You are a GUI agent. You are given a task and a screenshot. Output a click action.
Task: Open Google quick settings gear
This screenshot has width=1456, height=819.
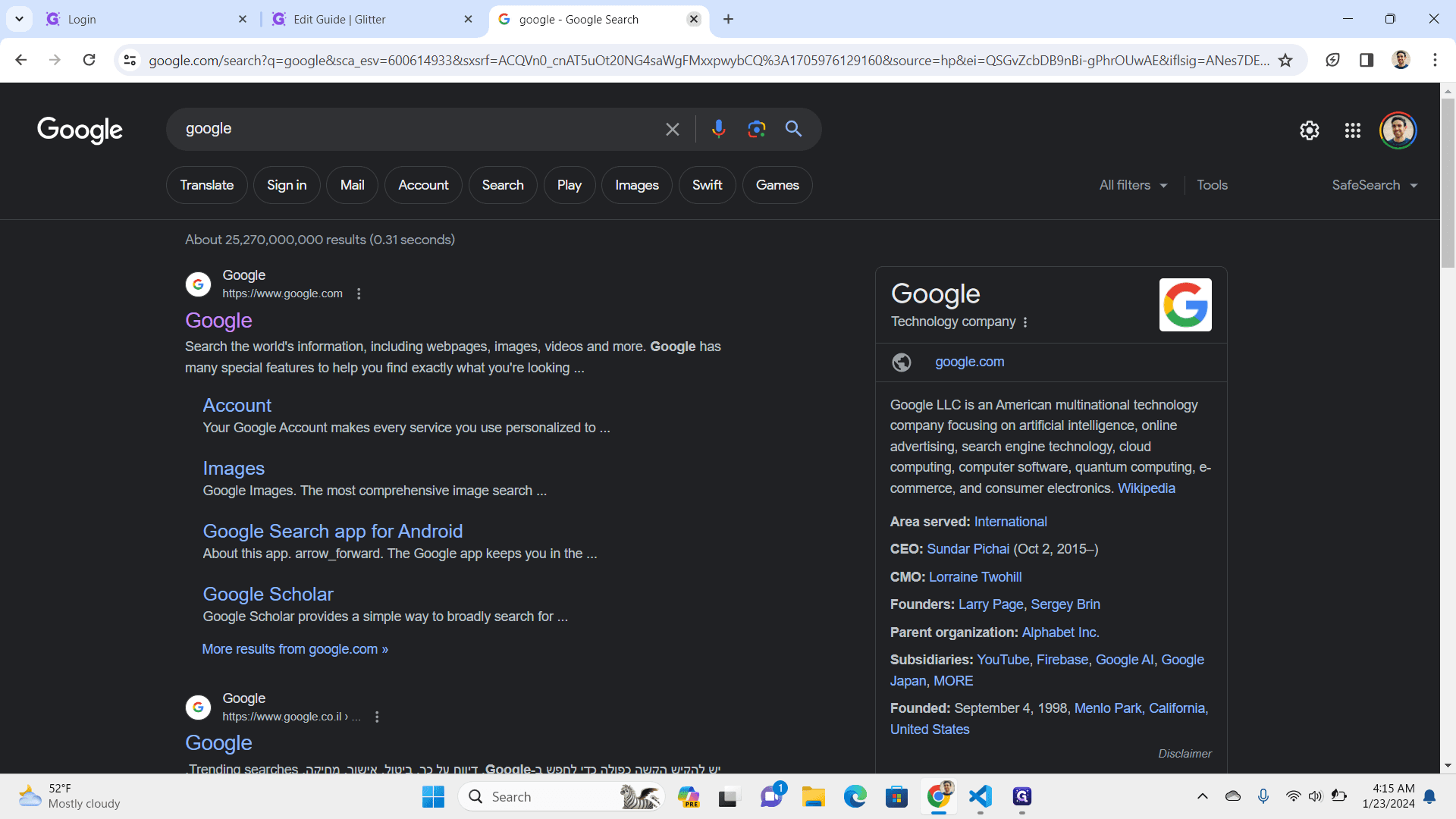(1310, 130)
